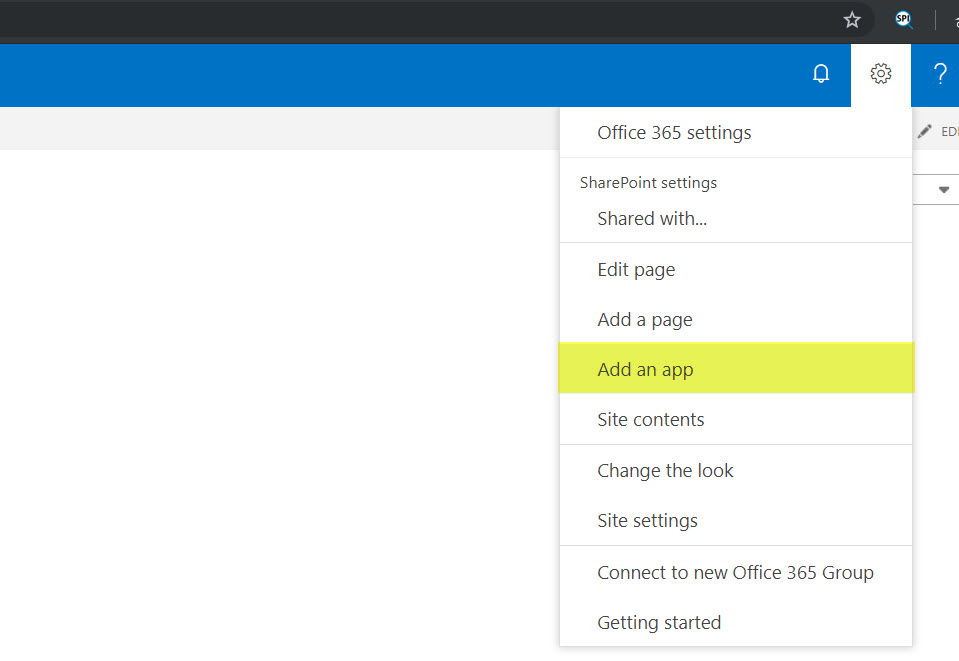The height and width of the screenshot is (661, 959).
Task: Click Add an app
Action: [x=736, y=369]
